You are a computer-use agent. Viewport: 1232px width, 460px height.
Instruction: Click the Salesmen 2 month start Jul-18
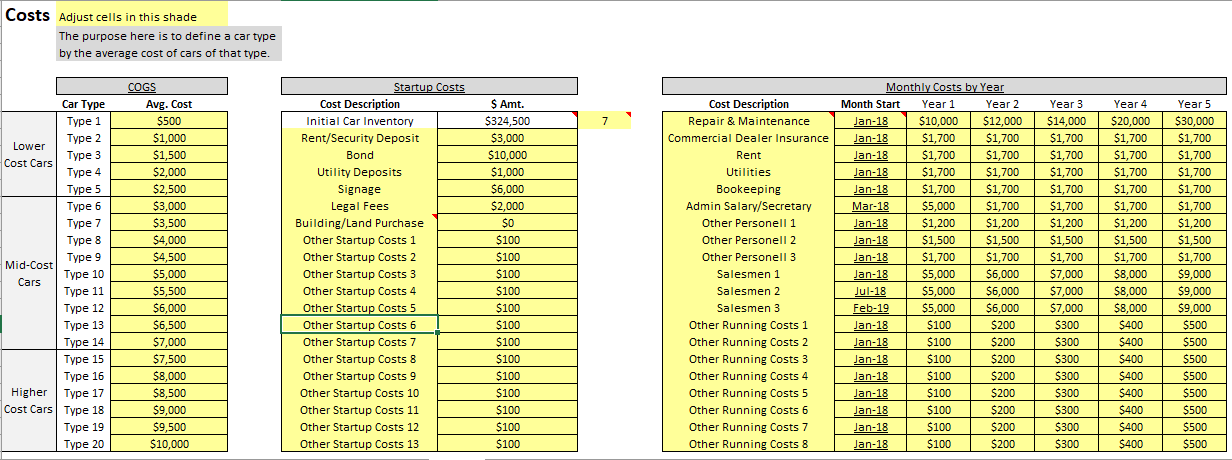(x=871, y=291)
